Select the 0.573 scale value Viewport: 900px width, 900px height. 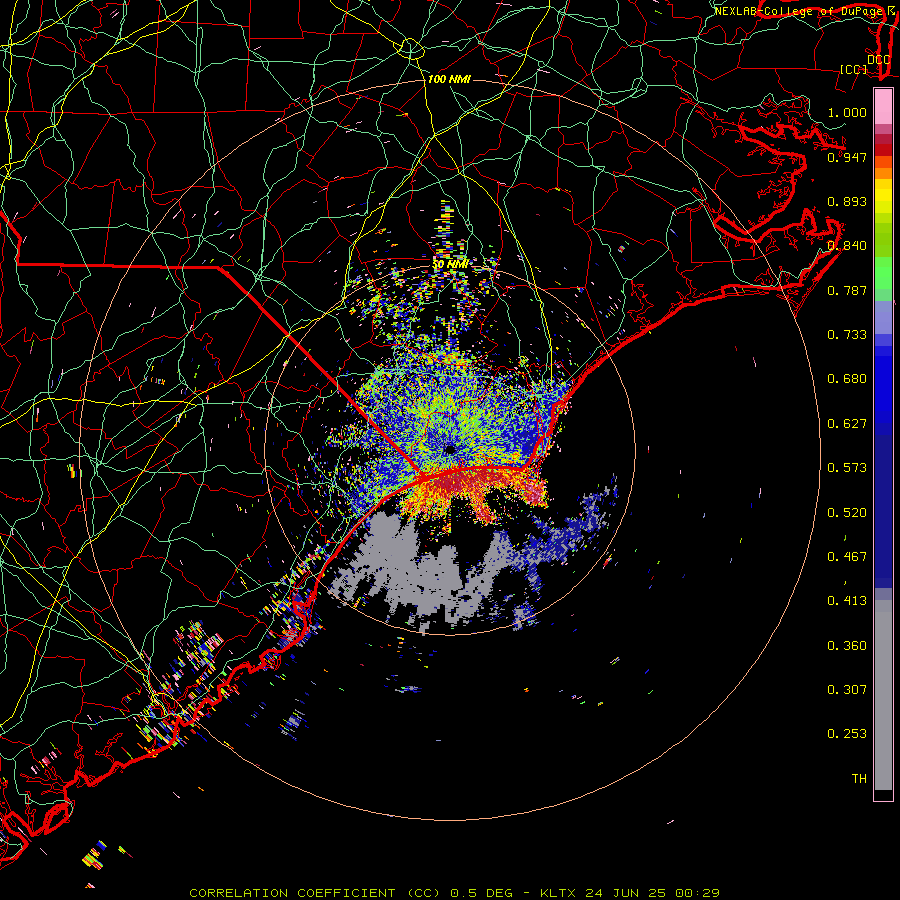click(847, 468)
